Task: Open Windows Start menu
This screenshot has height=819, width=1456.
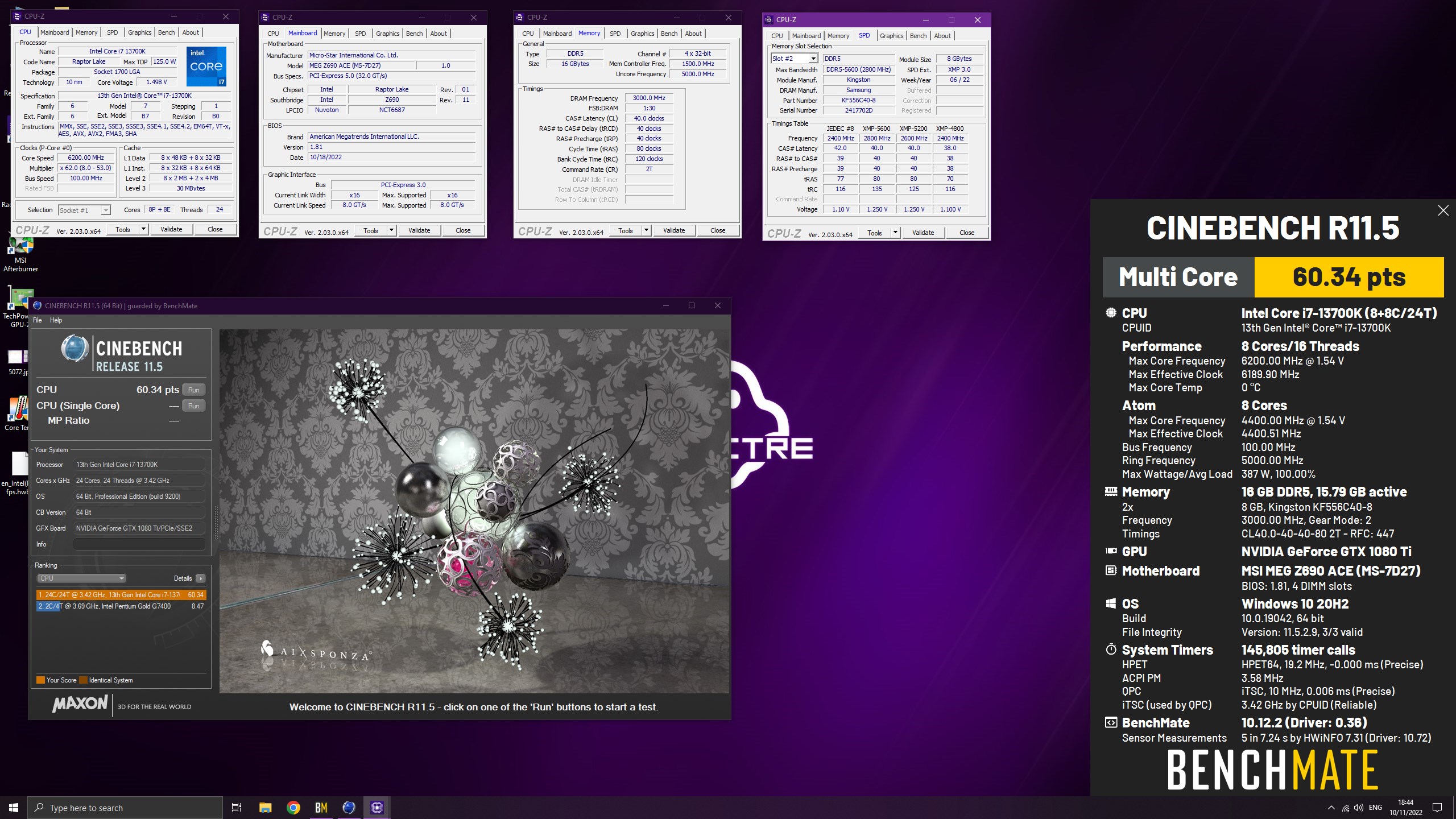Action: coord(14,808)
